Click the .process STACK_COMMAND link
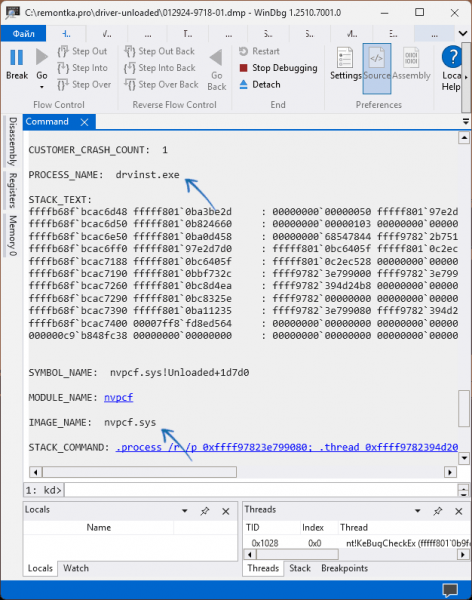 pyautogui.click(x=287, y=447)
